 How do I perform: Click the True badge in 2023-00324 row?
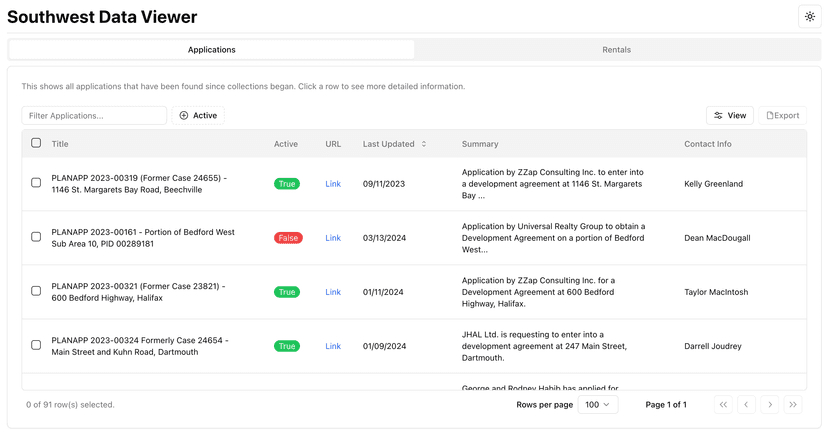point(287,346)
